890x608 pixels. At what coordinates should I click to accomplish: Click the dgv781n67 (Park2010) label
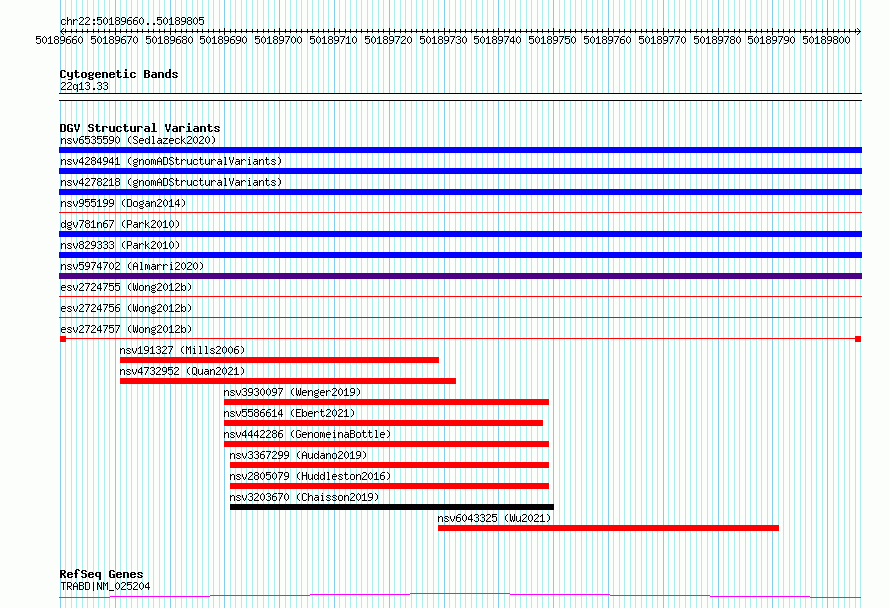tap(120, 224)
